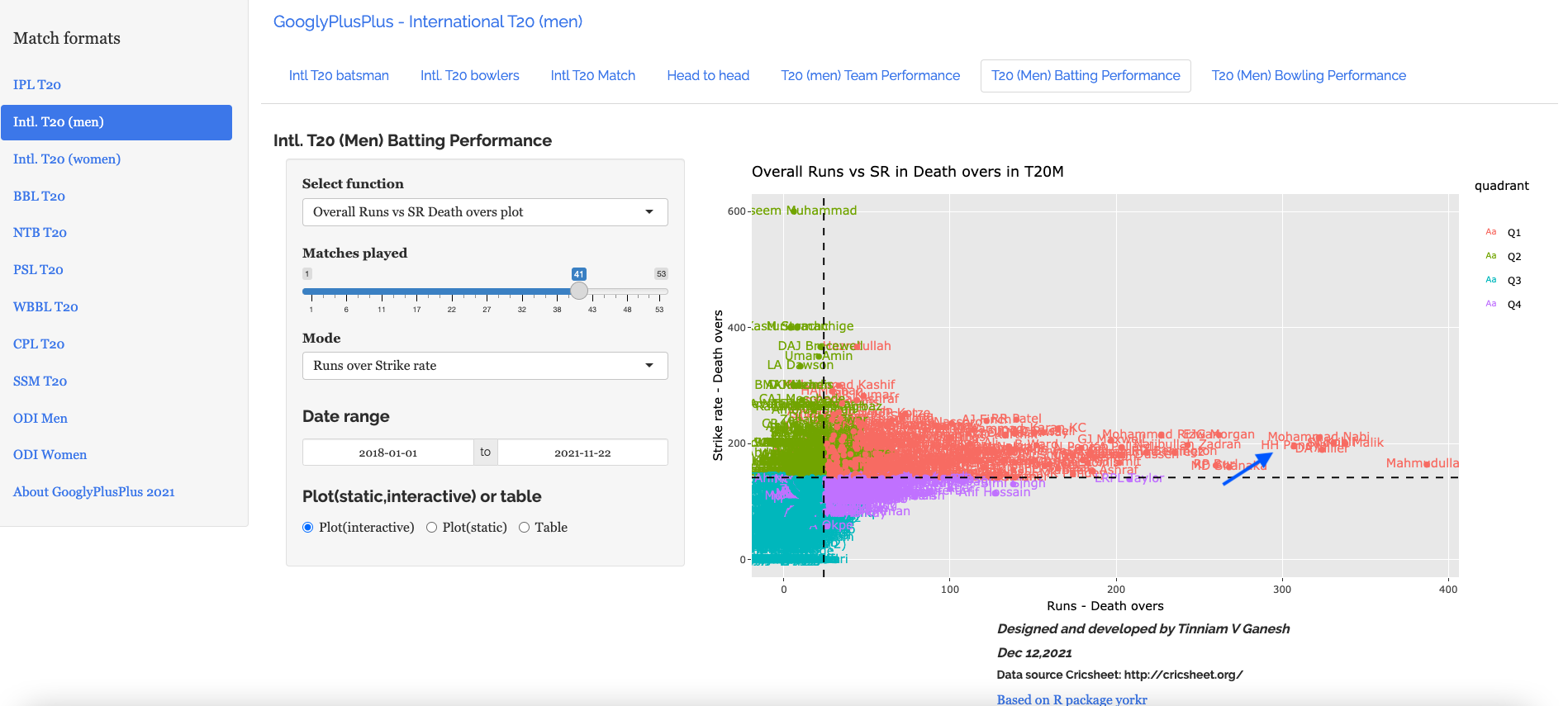Screen dimensions: 1568x706
Task: Select the Plot(interactive) radio button
Action: [308, 528]
